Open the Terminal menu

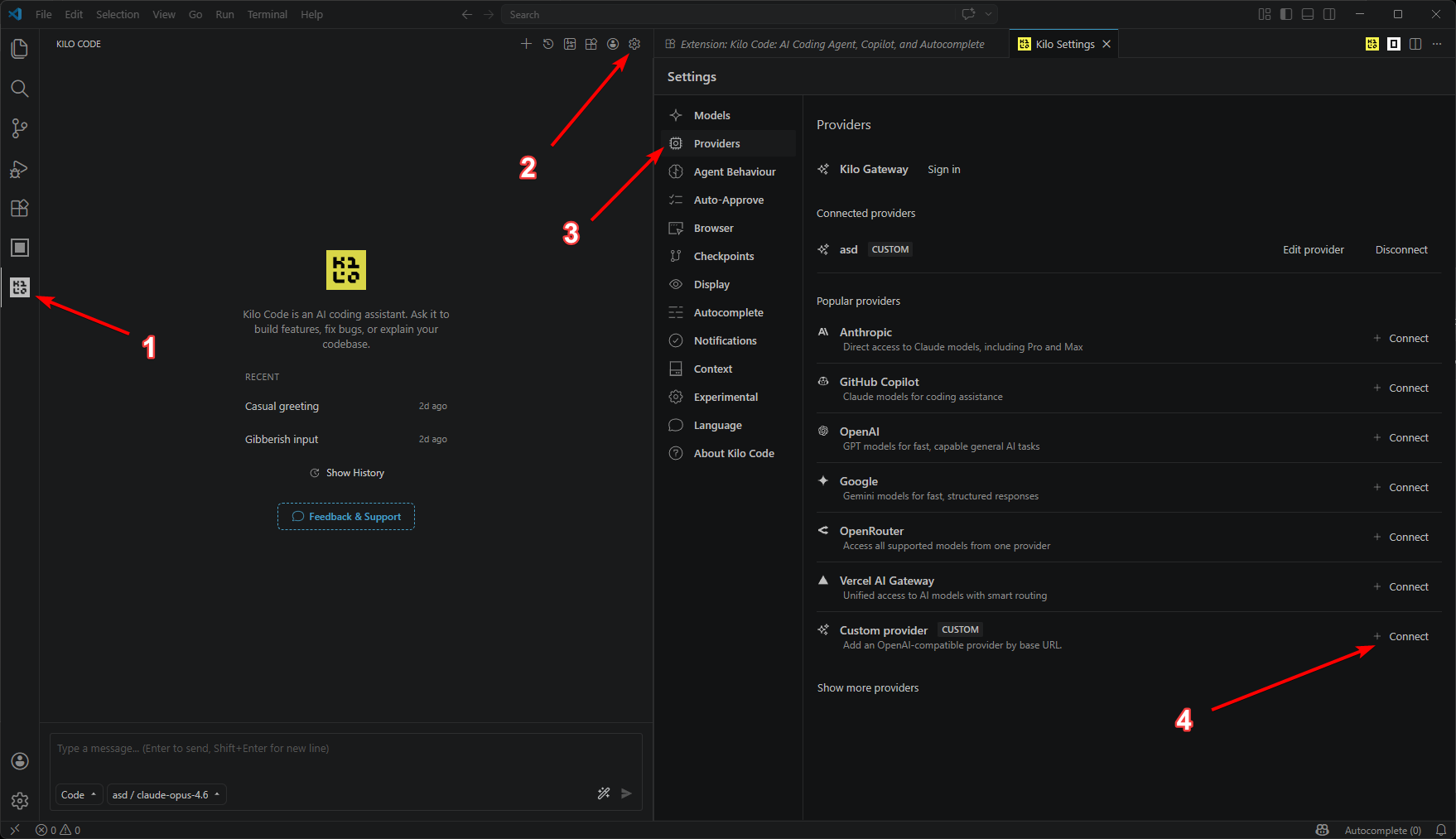(268, 14)
